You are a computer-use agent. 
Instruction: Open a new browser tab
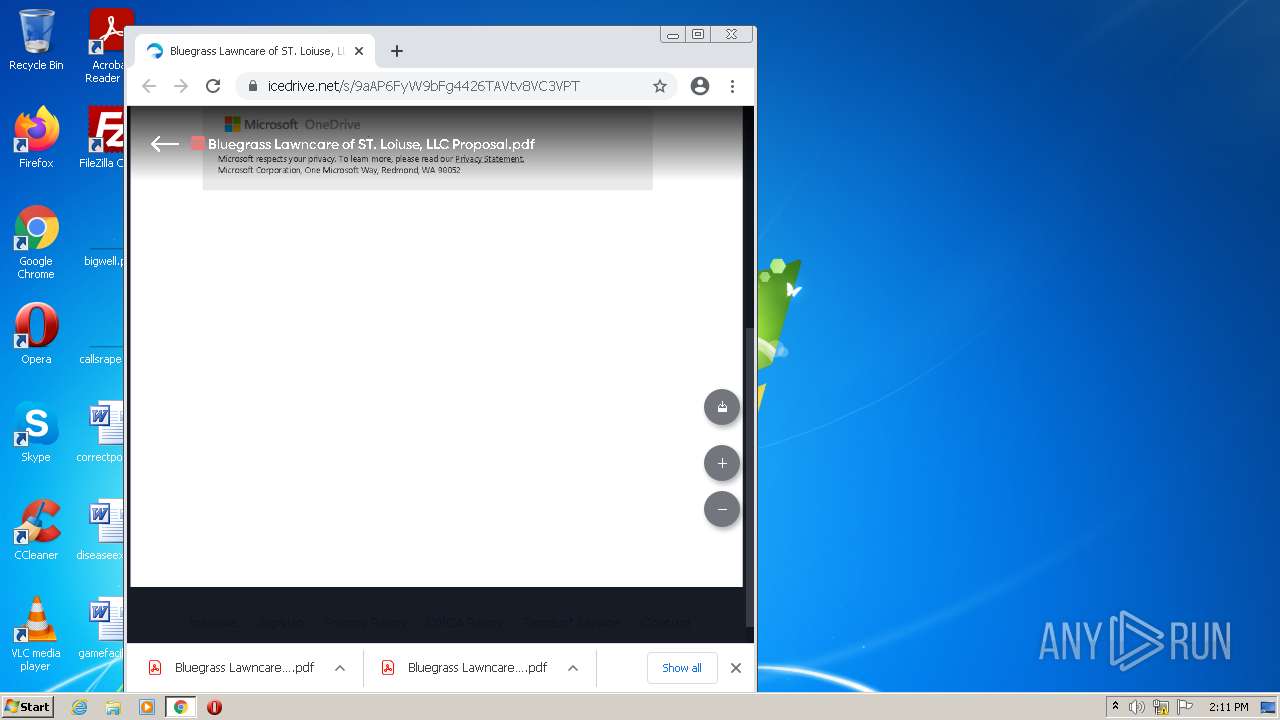397,51
